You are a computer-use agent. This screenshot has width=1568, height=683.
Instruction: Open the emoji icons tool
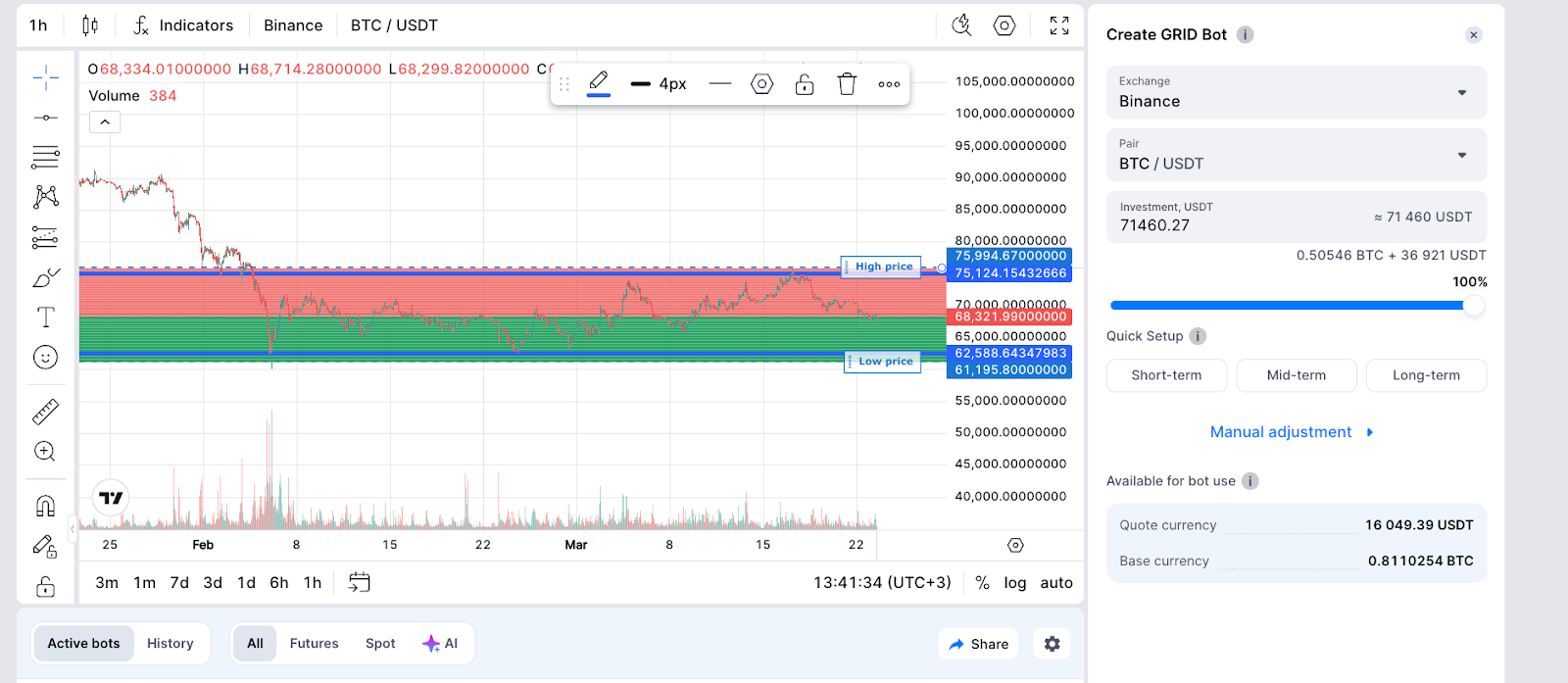(45, 358)
